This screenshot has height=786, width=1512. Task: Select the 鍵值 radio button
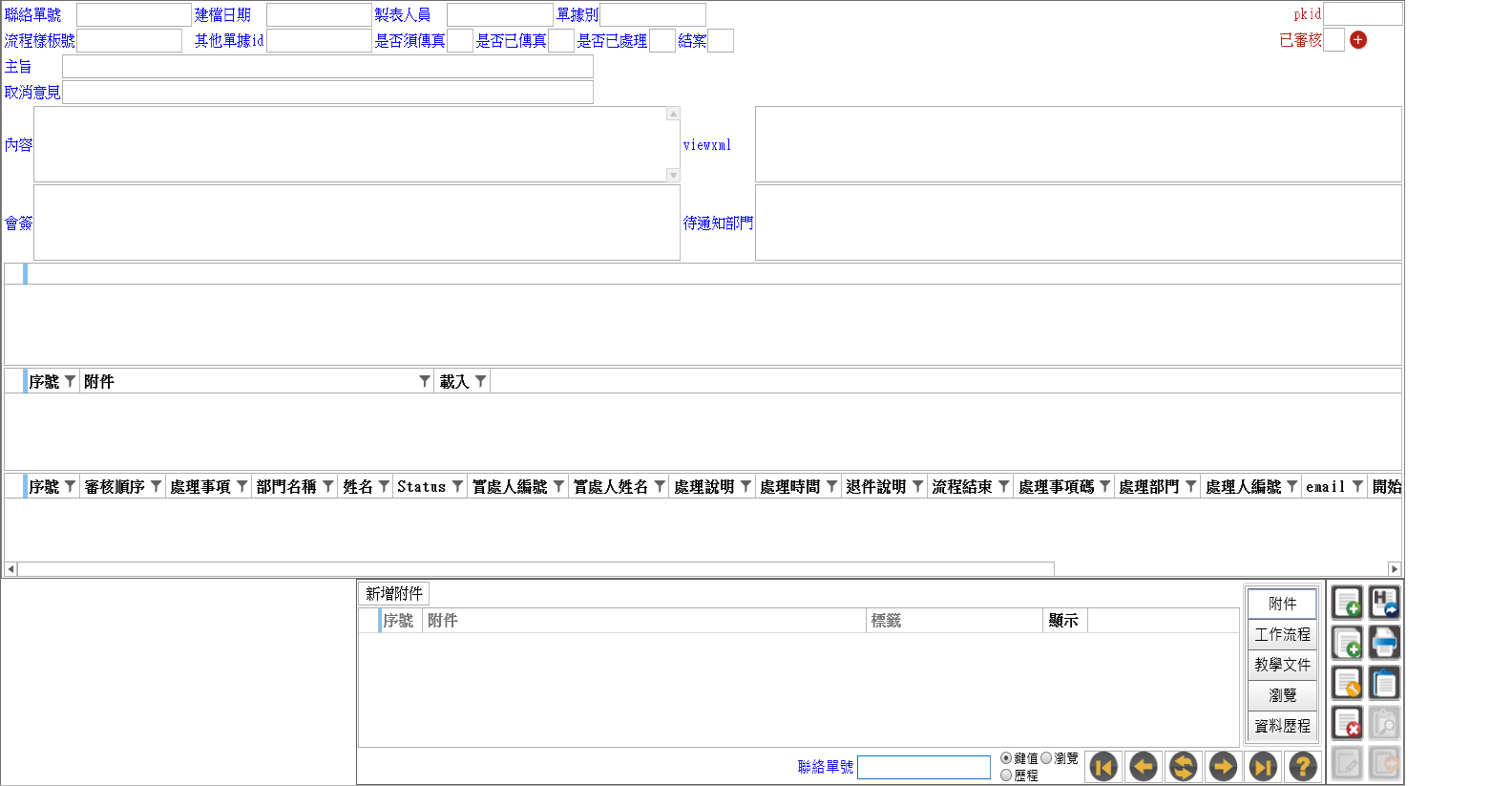coord(1006,758)
